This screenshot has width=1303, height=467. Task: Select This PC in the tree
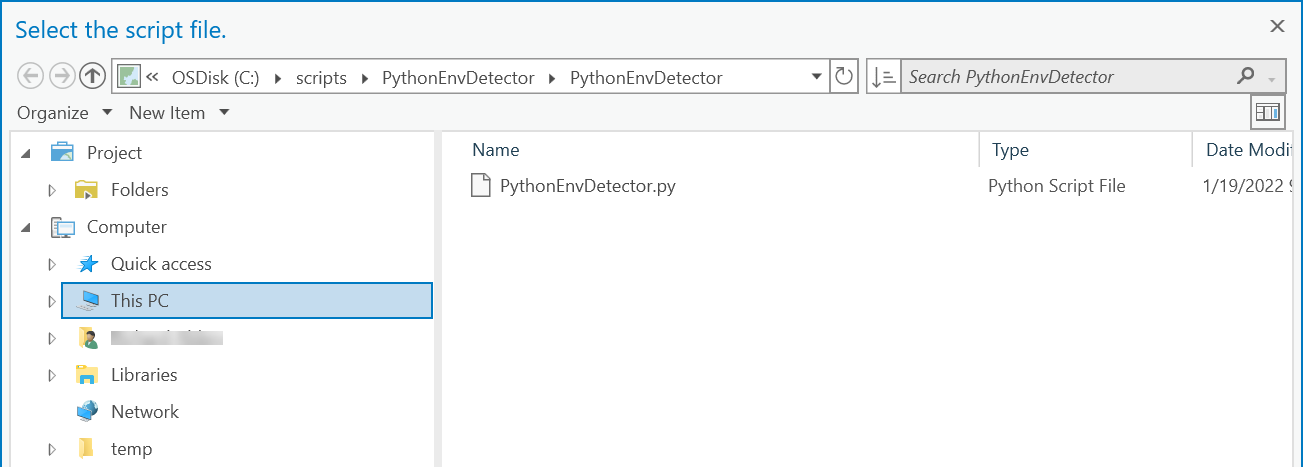tap(140, 301)
